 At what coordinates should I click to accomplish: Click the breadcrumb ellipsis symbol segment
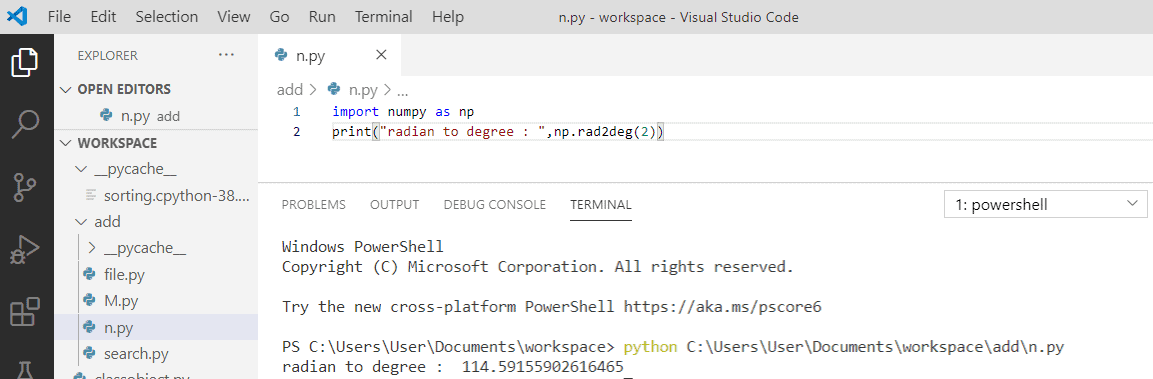(x=402, y=92)
